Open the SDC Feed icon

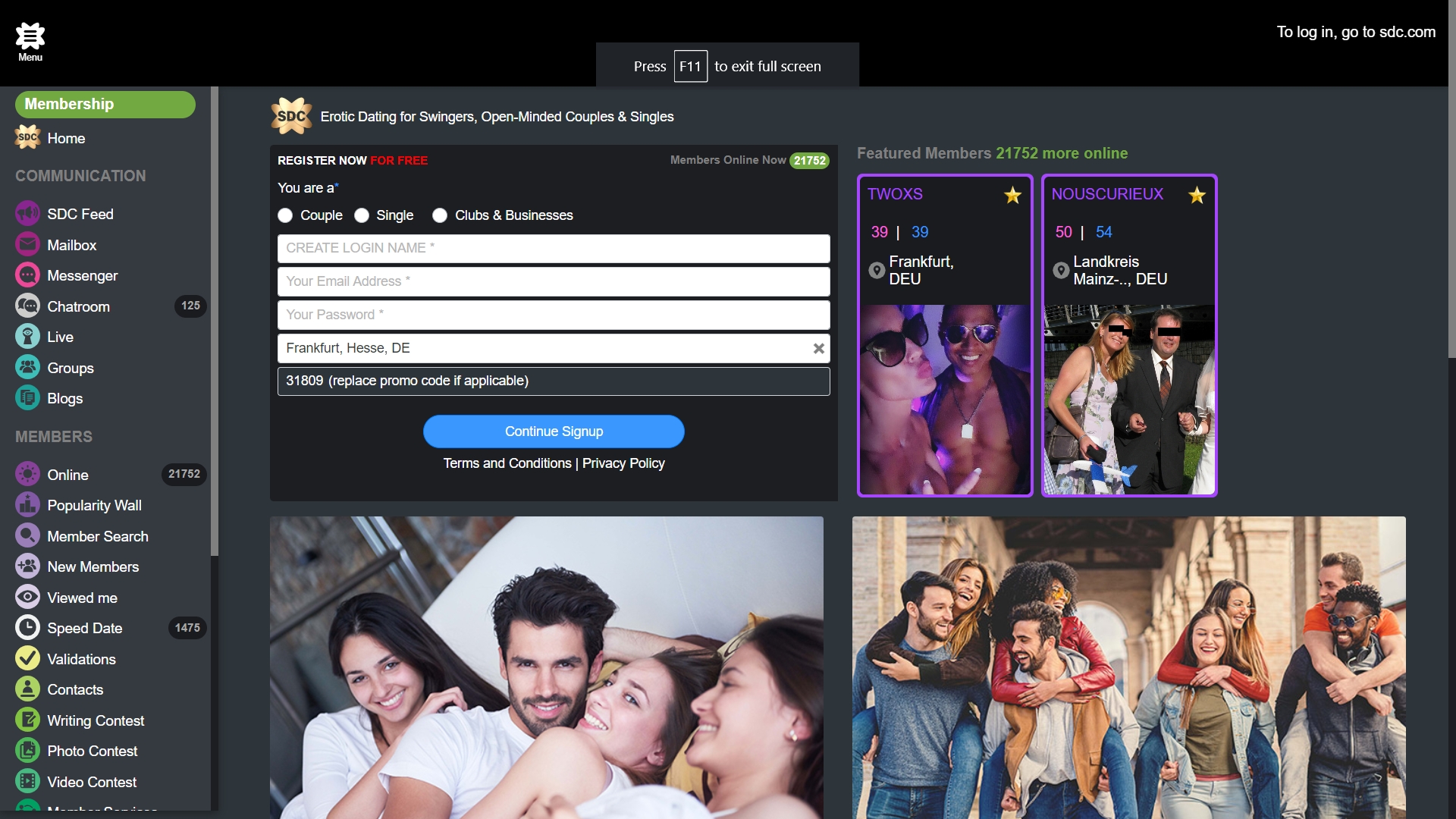point(28,214)
